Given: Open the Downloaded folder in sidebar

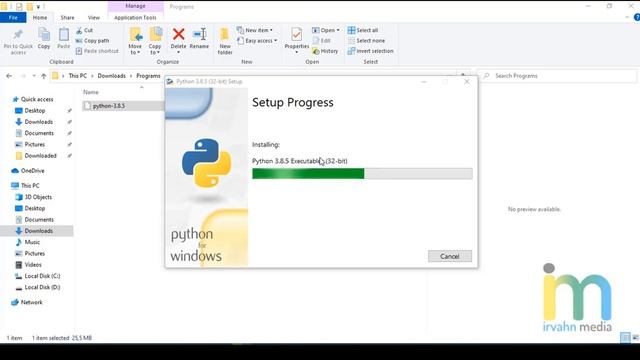Looking at the screenshot, I should (40, 156).
